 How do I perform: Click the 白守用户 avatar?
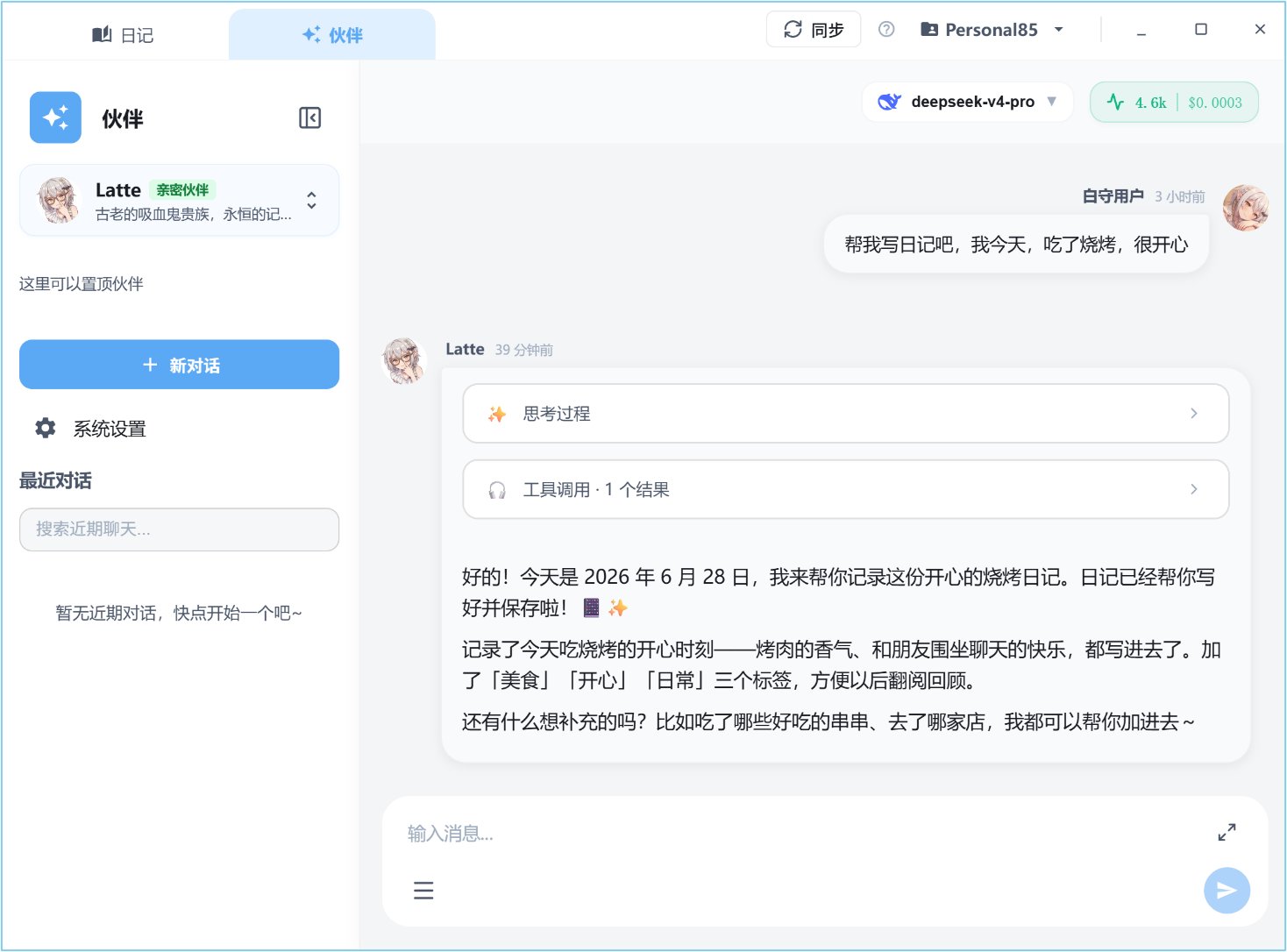coord(1245,208)
